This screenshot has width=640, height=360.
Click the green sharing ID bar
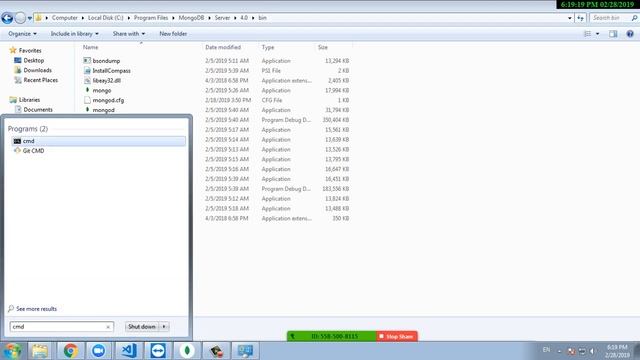332,336
